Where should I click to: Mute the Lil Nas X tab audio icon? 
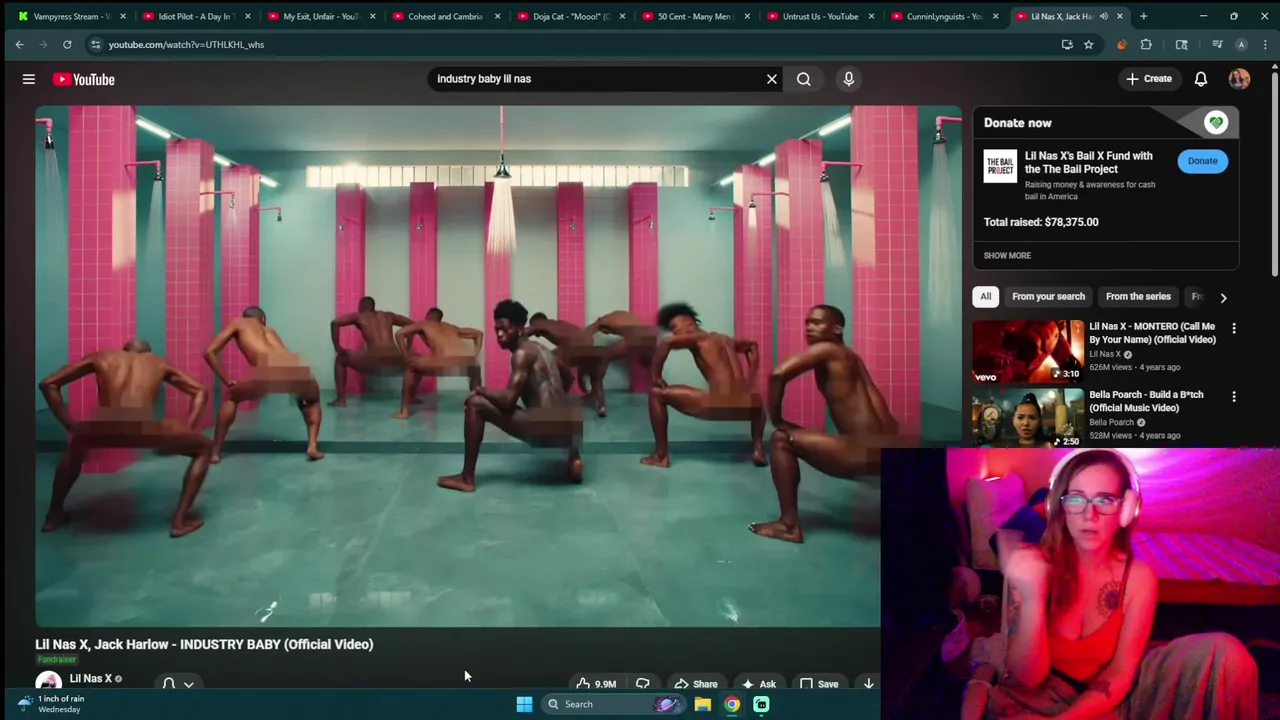(1104, 16)
